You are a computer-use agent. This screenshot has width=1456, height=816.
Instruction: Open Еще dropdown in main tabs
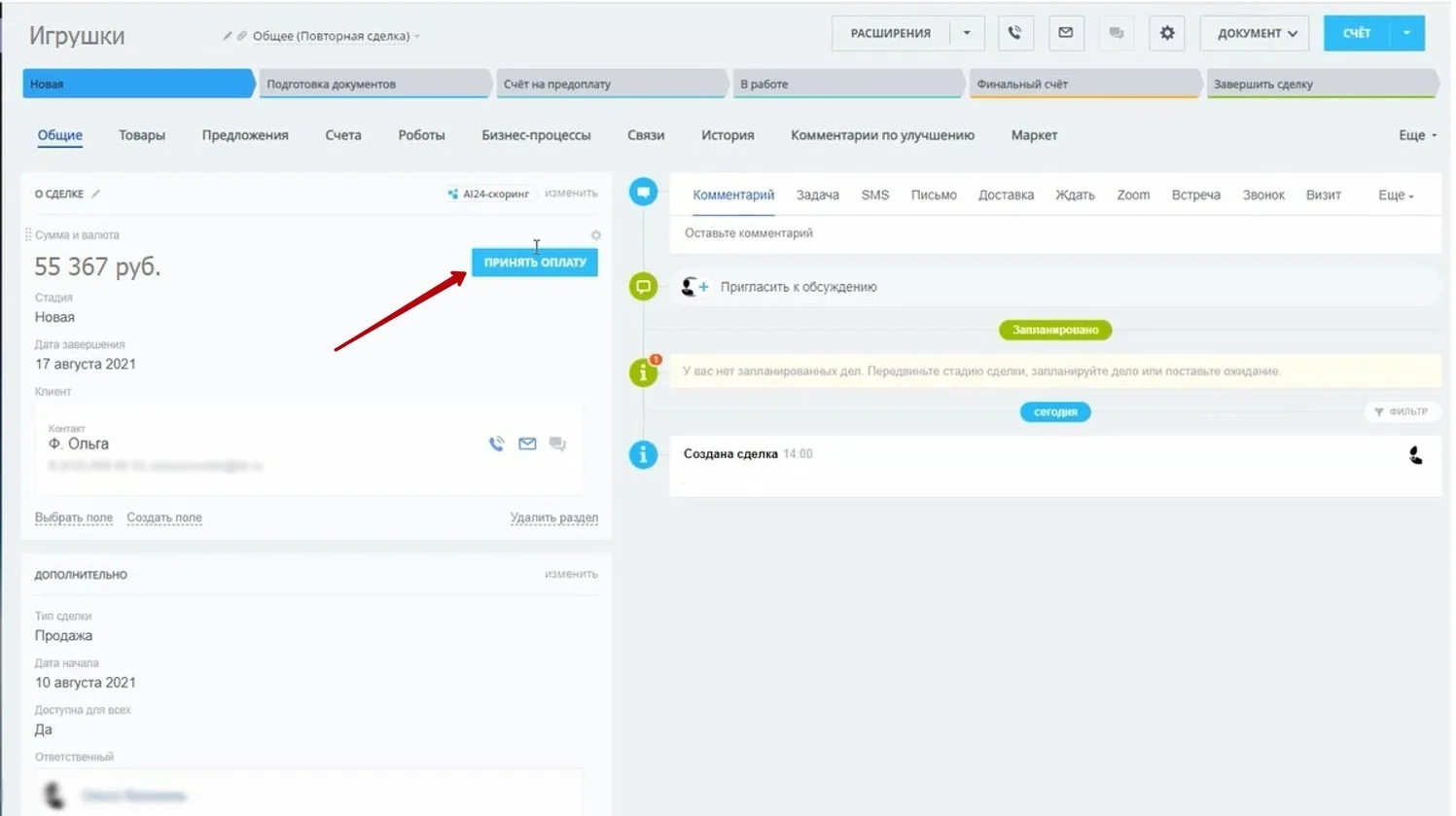coord(1417,135)
